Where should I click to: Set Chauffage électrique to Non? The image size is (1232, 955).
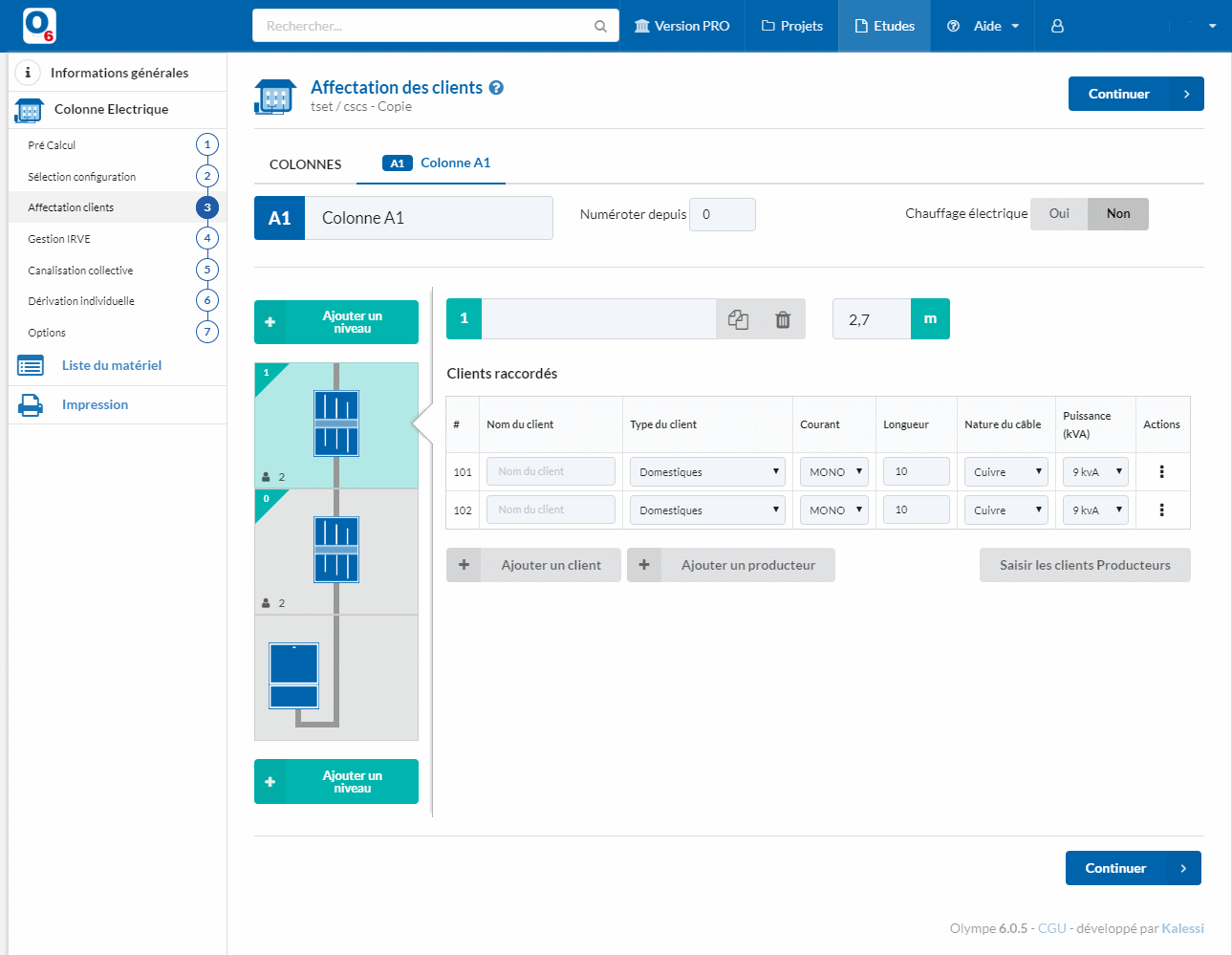(x=1118, y=213)
